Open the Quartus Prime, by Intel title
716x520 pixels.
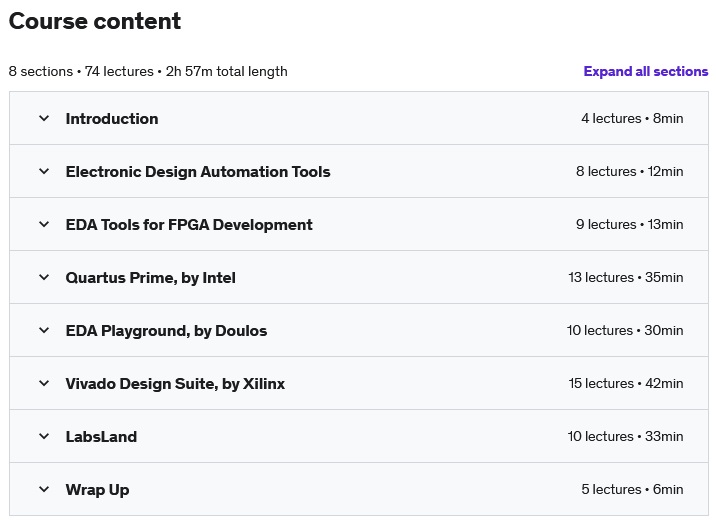[x=151, y=277]
